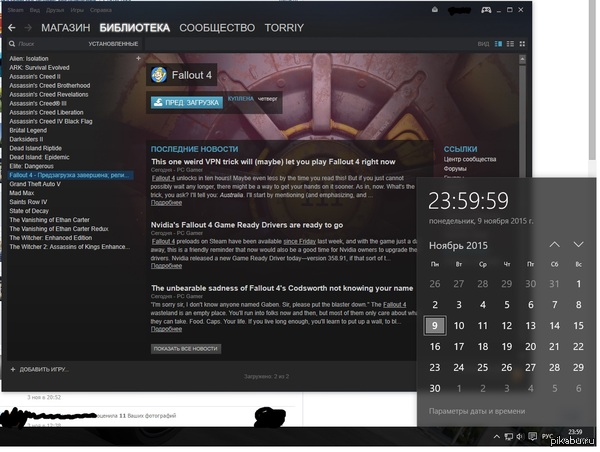Screen dimensions: 600x452
Task: Open network icon in system tray
Action: [x=509, y=437]
